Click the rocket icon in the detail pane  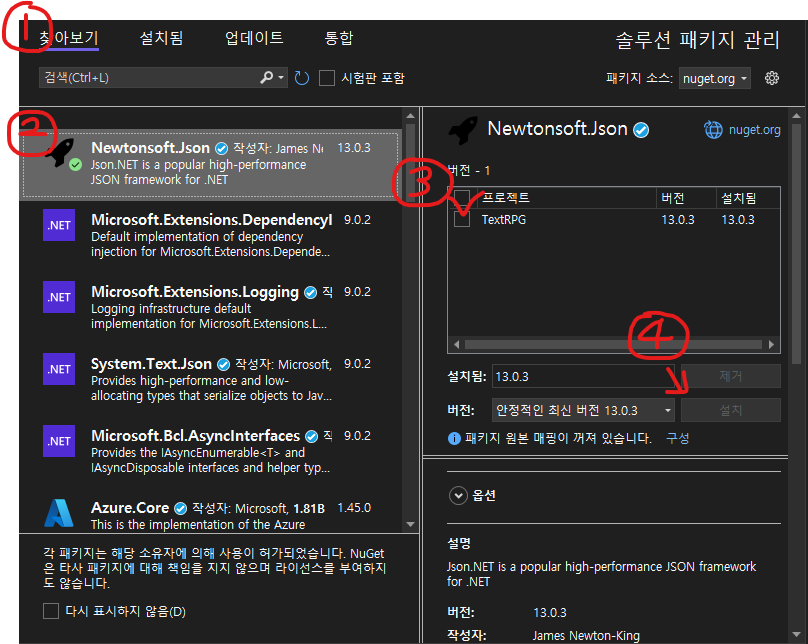point(463,130)
